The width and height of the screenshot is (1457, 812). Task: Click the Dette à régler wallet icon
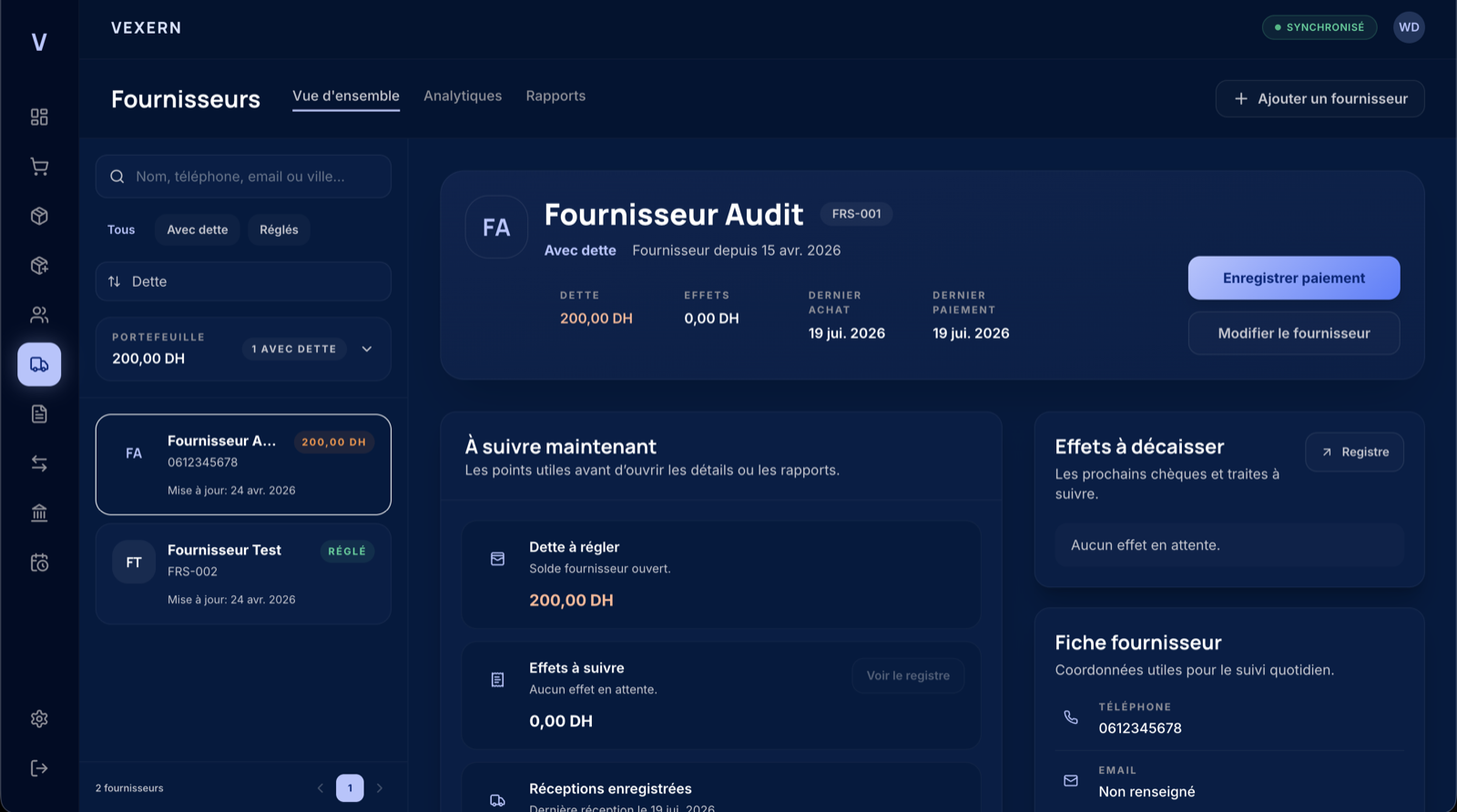tap(497, 559)
